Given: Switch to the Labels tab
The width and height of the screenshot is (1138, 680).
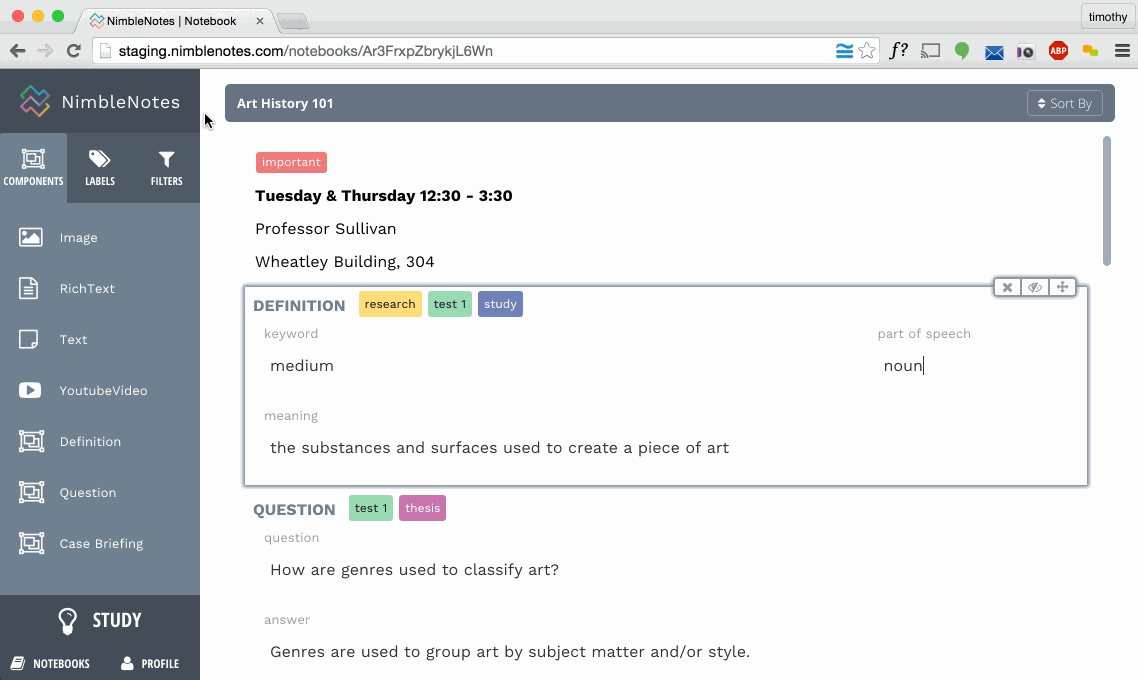Looking at the screenshot, I should [100, 168].
